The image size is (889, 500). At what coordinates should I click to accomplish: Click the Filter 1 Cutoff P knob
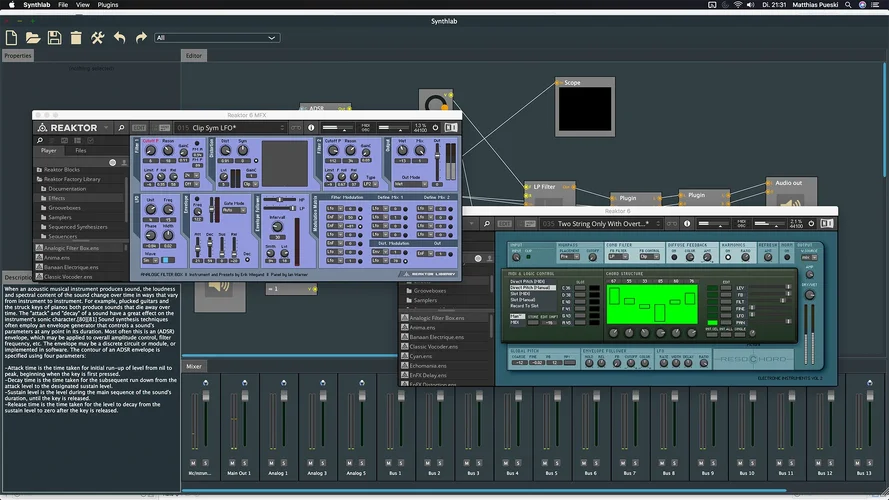coord(150,150)
